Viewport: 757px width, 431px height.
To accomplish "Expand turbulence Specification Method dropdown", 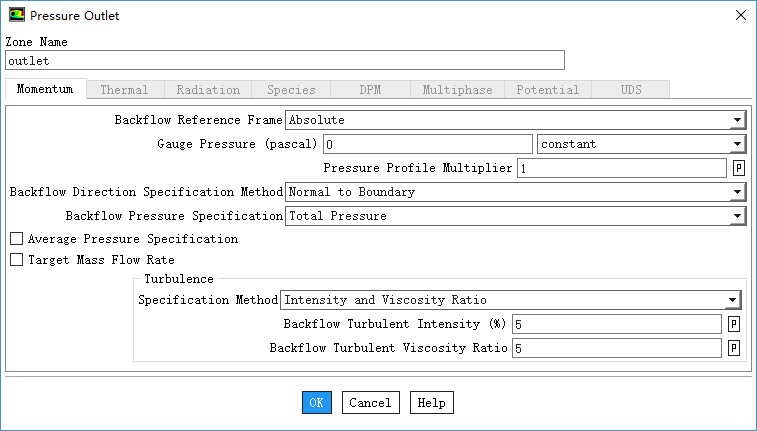I will tap(510, 300).
